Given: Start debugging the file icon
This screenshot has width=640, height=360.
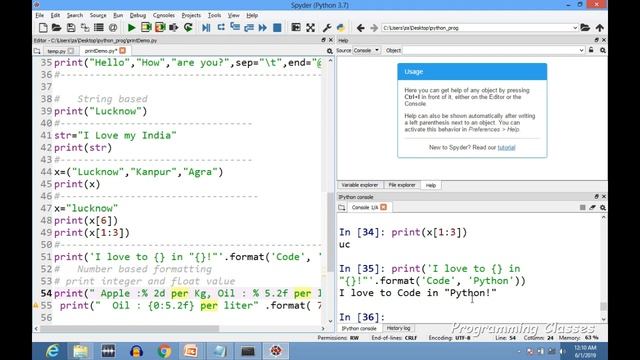Looking at the screenshot, I should (207, 28).
